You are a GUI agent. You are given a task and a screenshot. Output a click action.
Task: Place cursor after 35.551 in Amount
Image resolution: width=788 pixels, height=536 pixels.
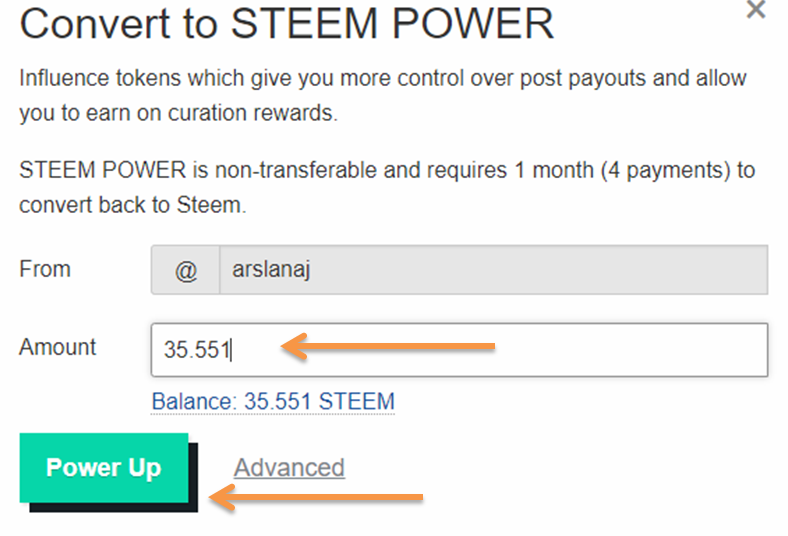coord(232,350)
